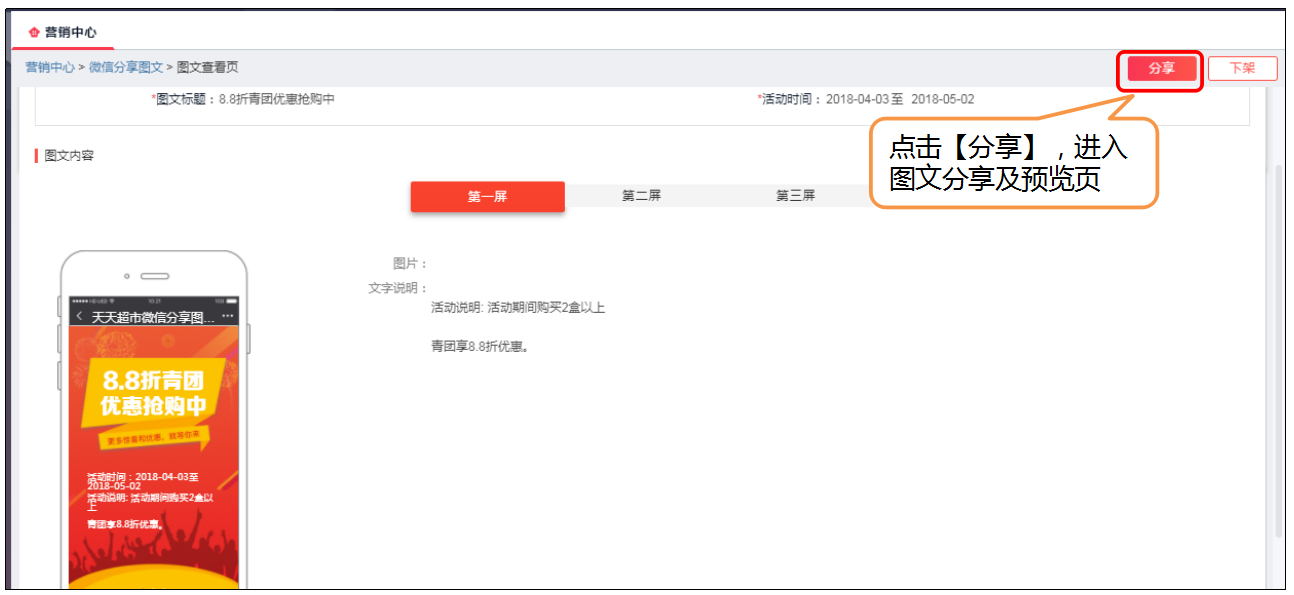Open the "..." more options icon in preview
This screenshot has height=595, width=1294.
[x=228, y=315]
